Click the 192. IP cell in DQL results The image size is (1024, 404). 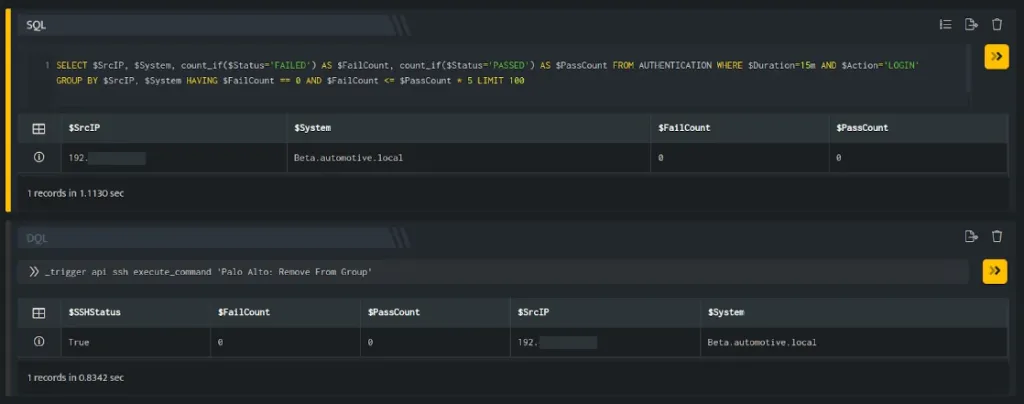click(x=605, y=342)
